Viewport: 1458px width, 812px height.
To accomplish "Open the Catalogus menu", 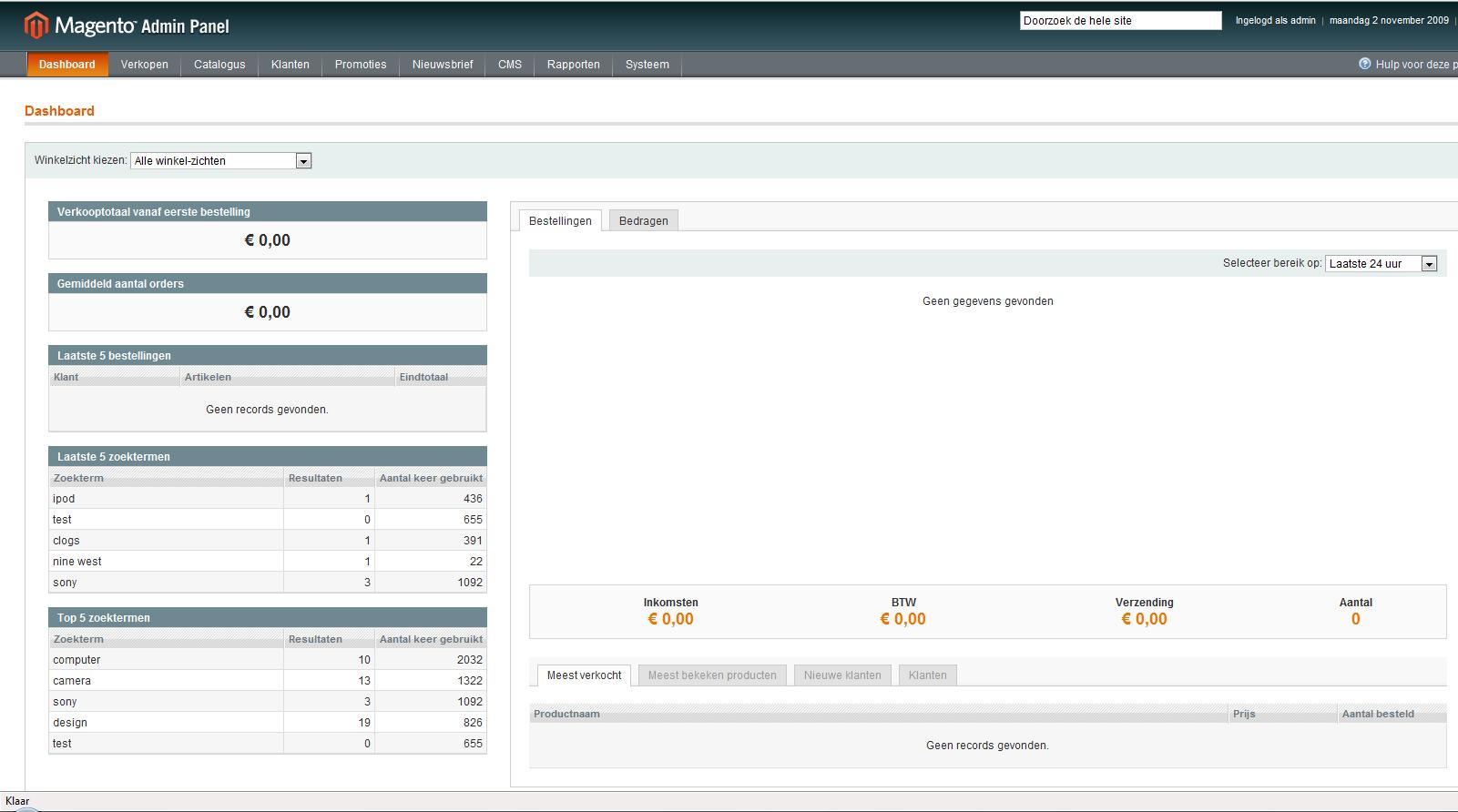I will click(x=219, y=65).
